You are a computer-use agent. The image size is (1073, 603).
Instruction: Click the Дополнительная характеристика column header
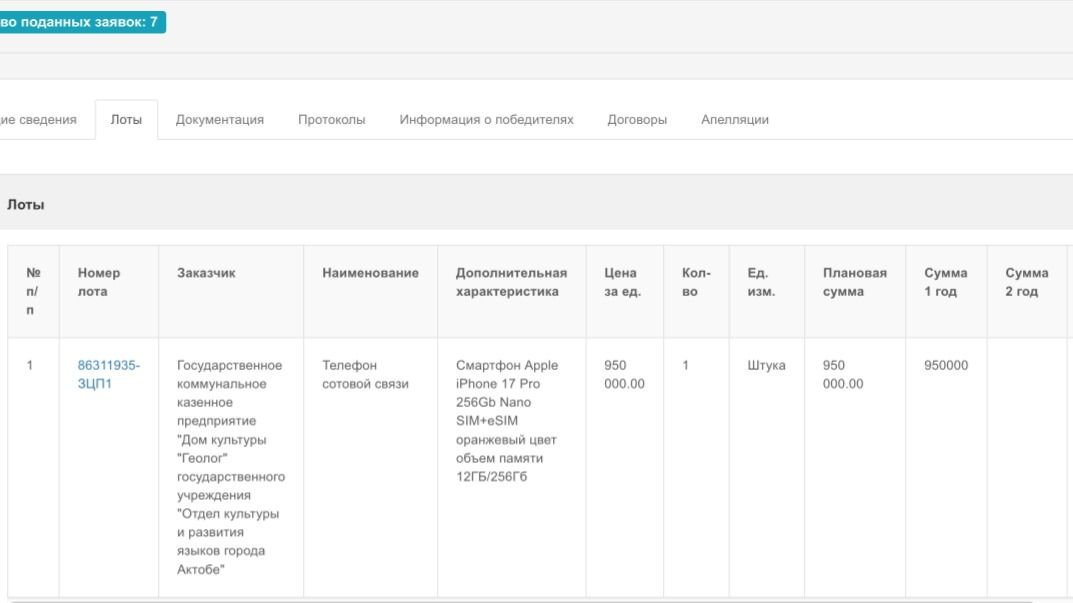click(x=511, y=282)
